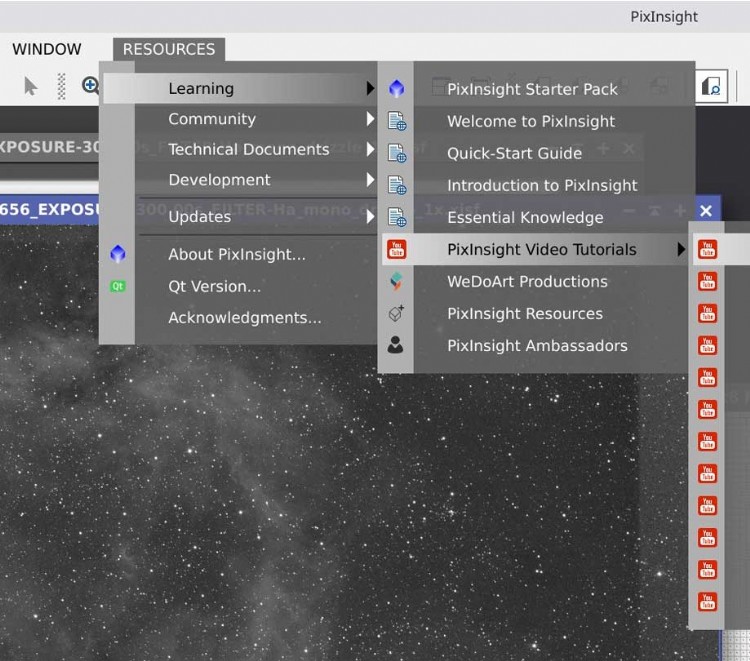Select the Learning submenu entry

click(x=240, y=88)
